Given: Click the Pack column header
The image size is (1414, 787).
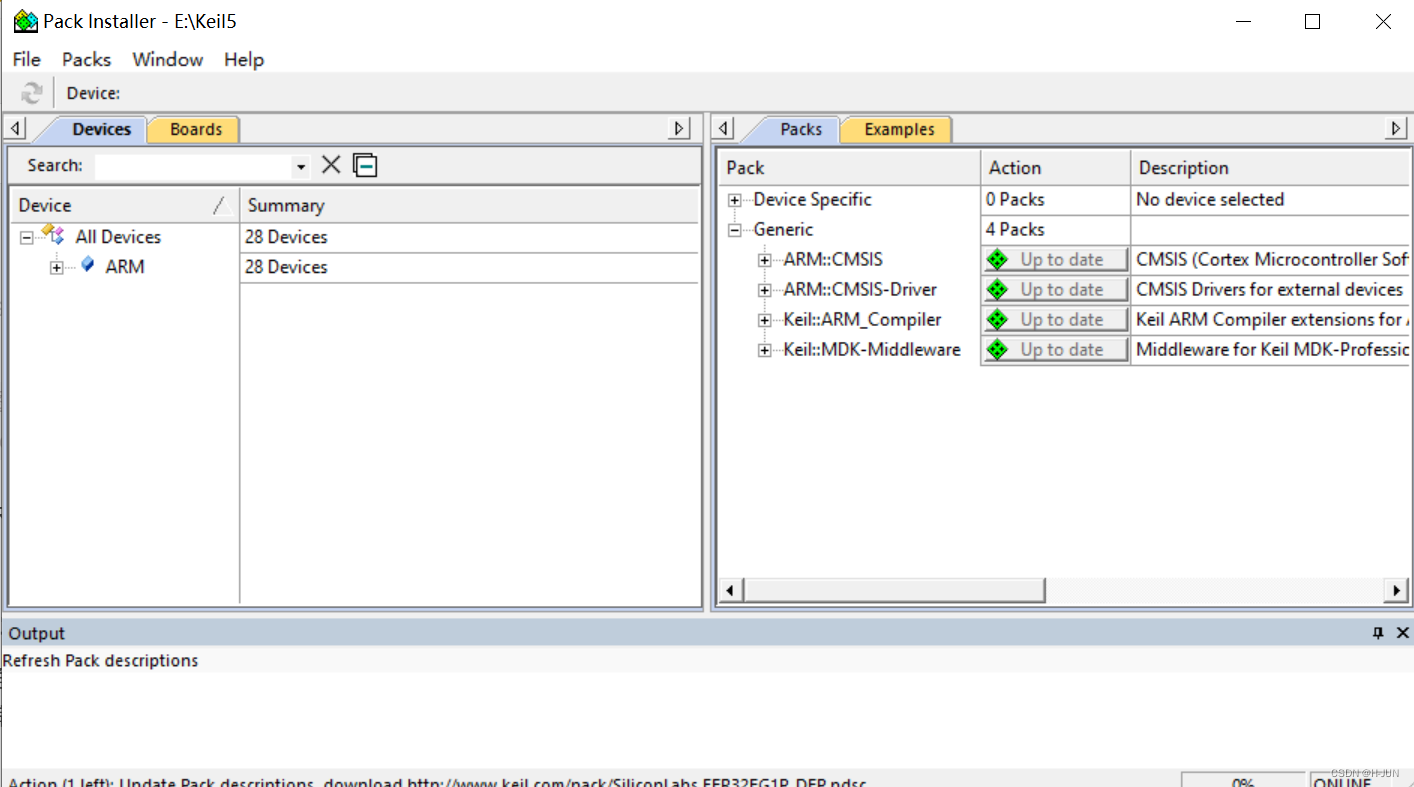Looking at the screenshot, I should (849, 168).
